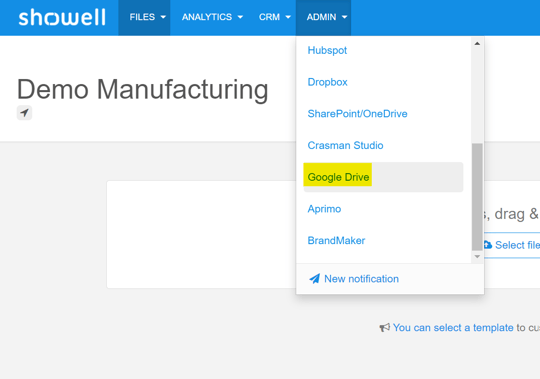Open the 'You can select a template' link
540x379 pixels.
(x=453, y=328)
